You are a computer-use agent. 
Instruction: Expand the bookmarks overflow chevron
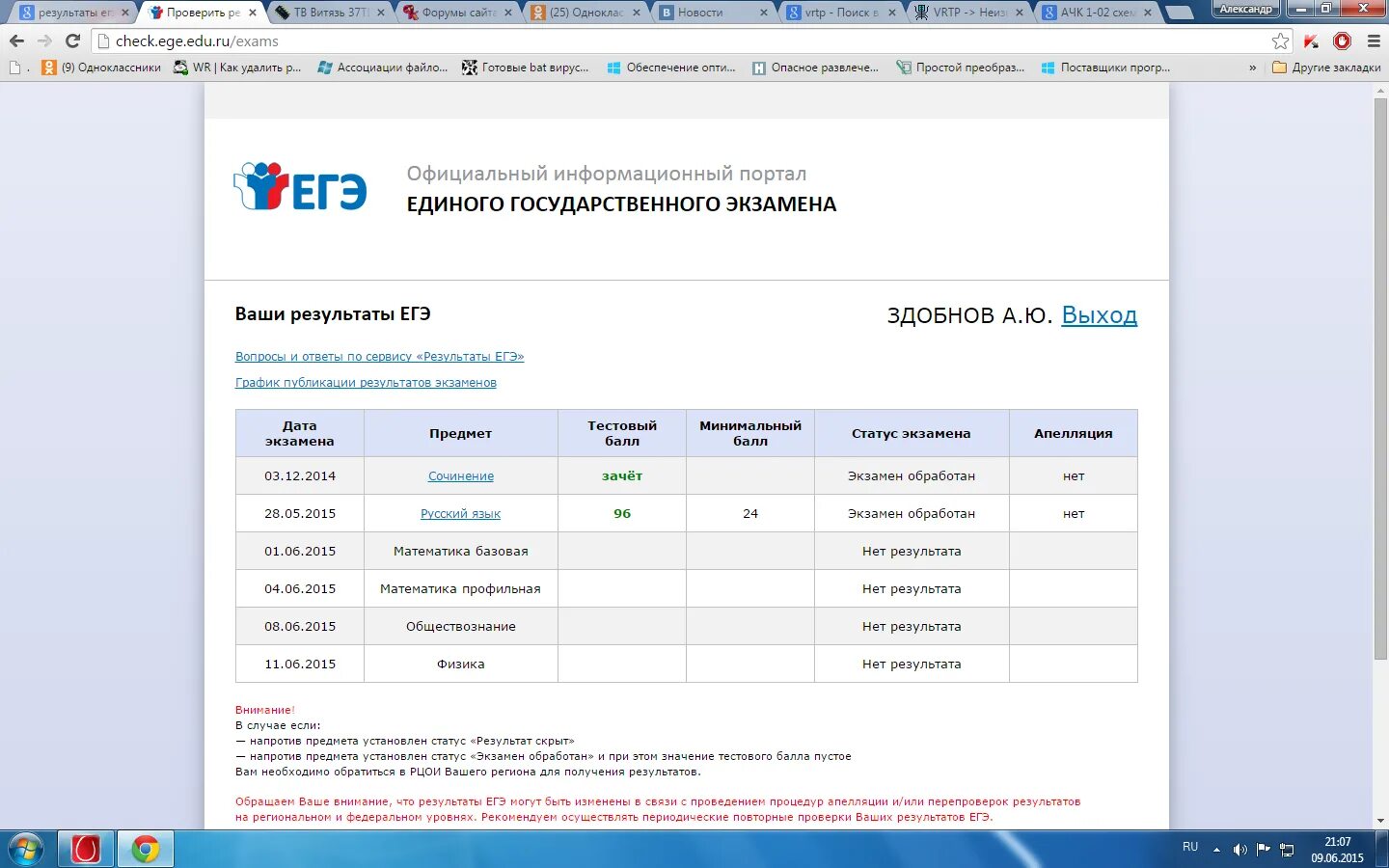point(1252,68)
